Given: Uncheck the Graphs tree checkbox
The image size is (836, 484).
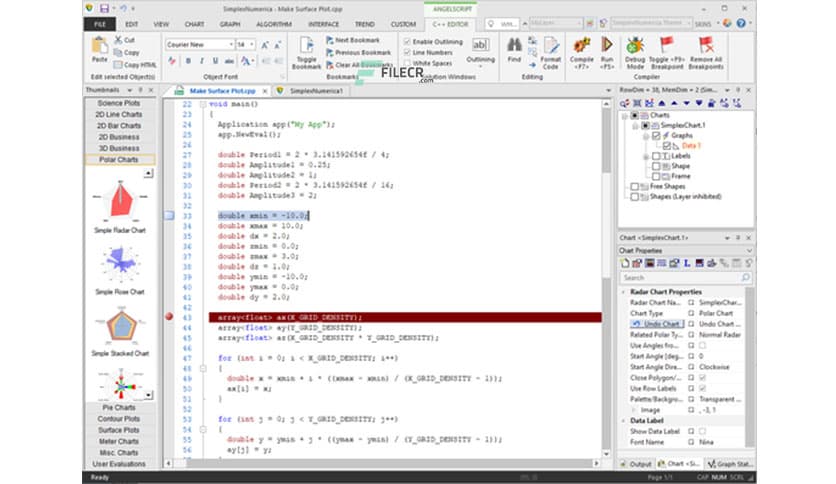Looking at the screenshot, I should [656, 136].
